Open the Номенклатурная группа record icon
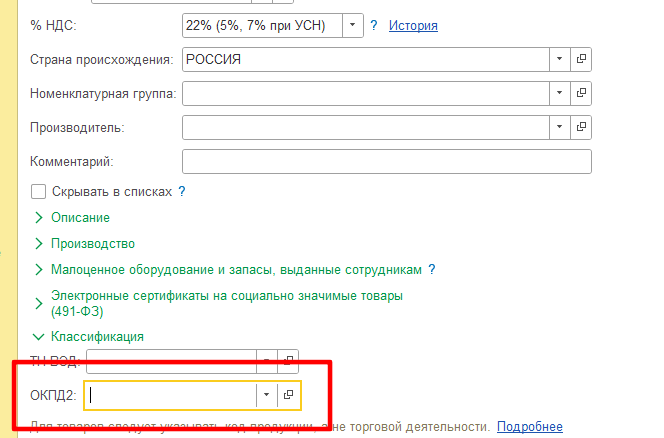The width and height of the screenshot is (664, 438). point(581,94)
